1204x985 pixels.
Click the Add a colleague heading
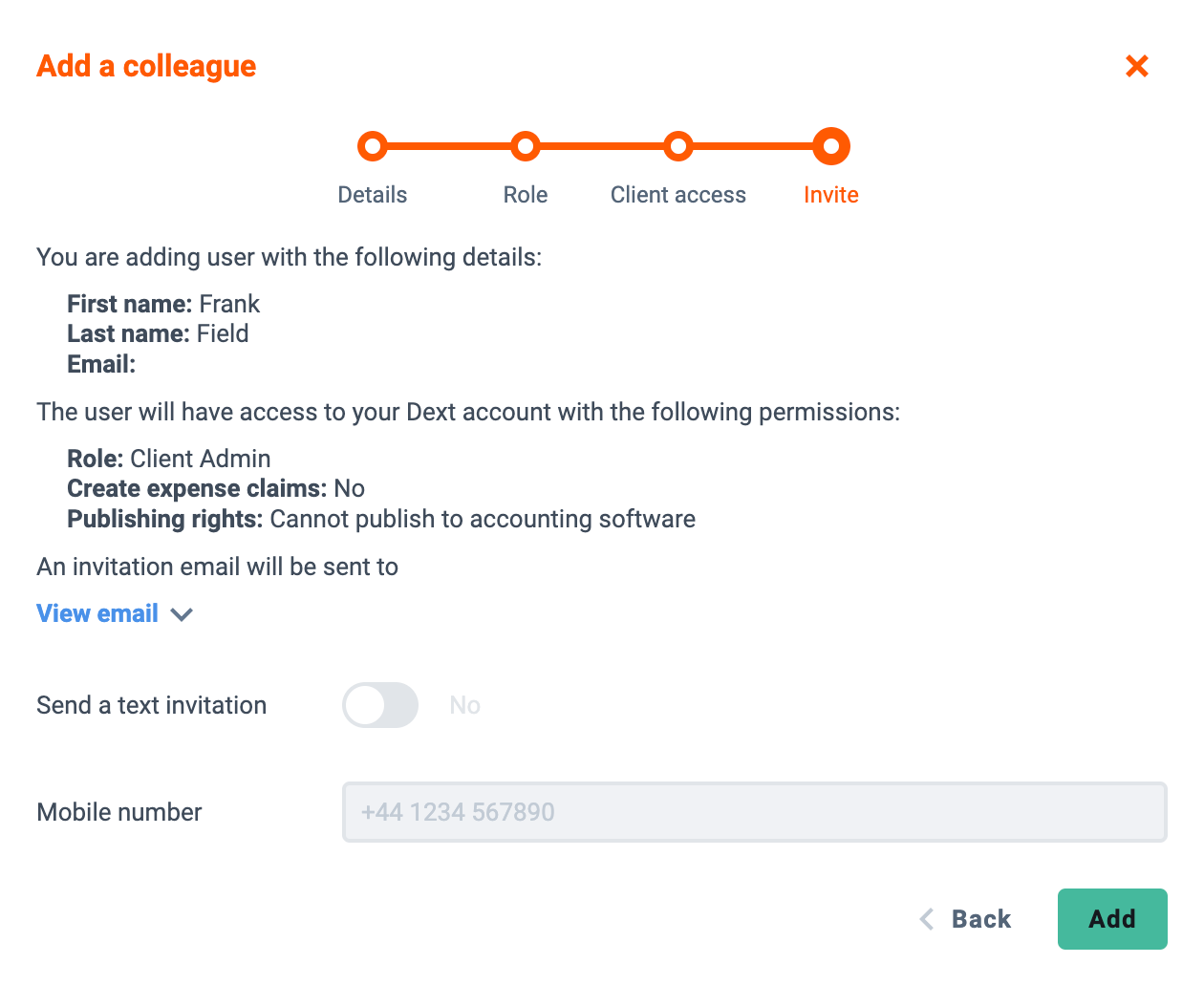(146, 66)
